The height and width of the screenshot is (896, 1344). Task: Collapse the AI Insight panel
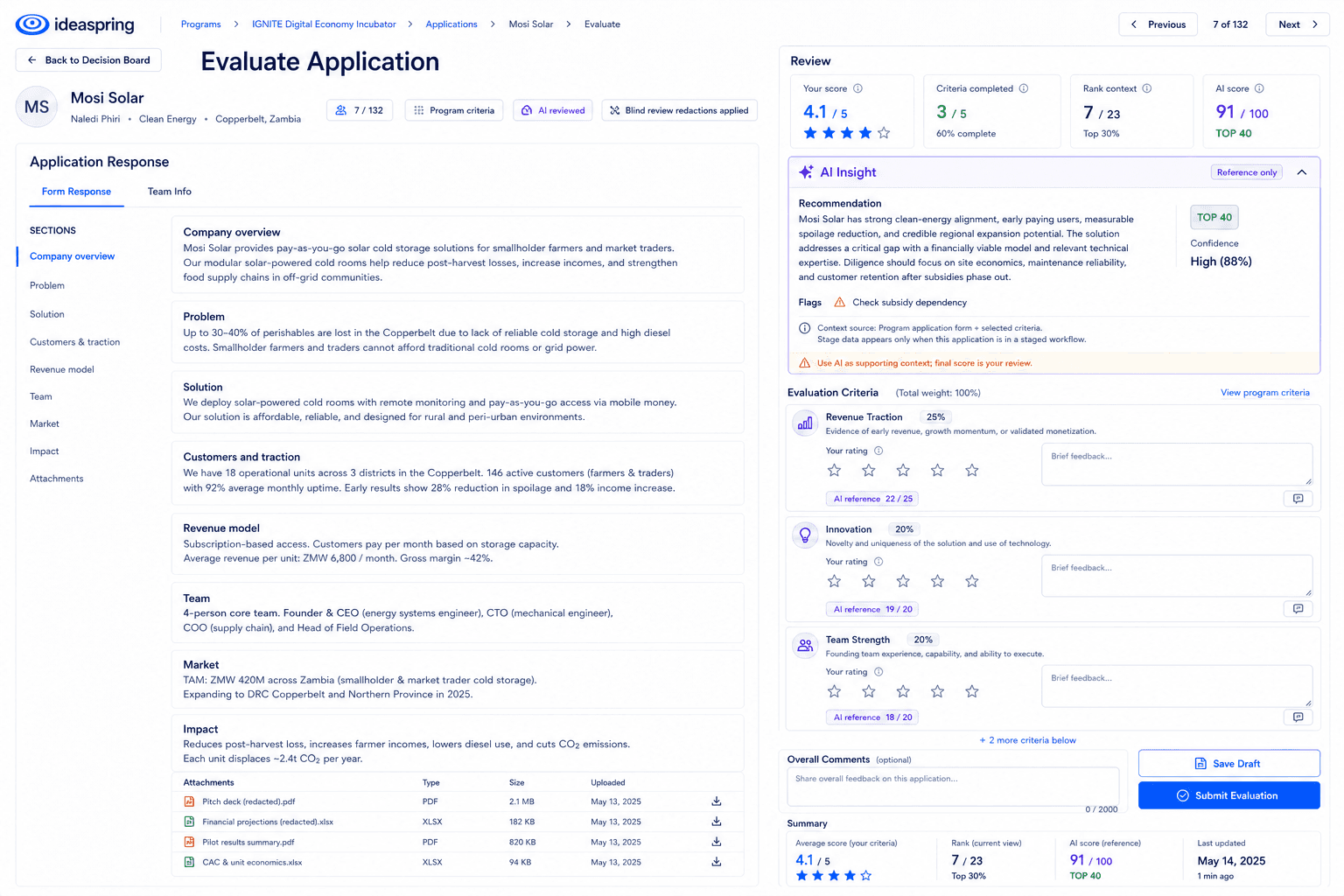point(1302,172)
